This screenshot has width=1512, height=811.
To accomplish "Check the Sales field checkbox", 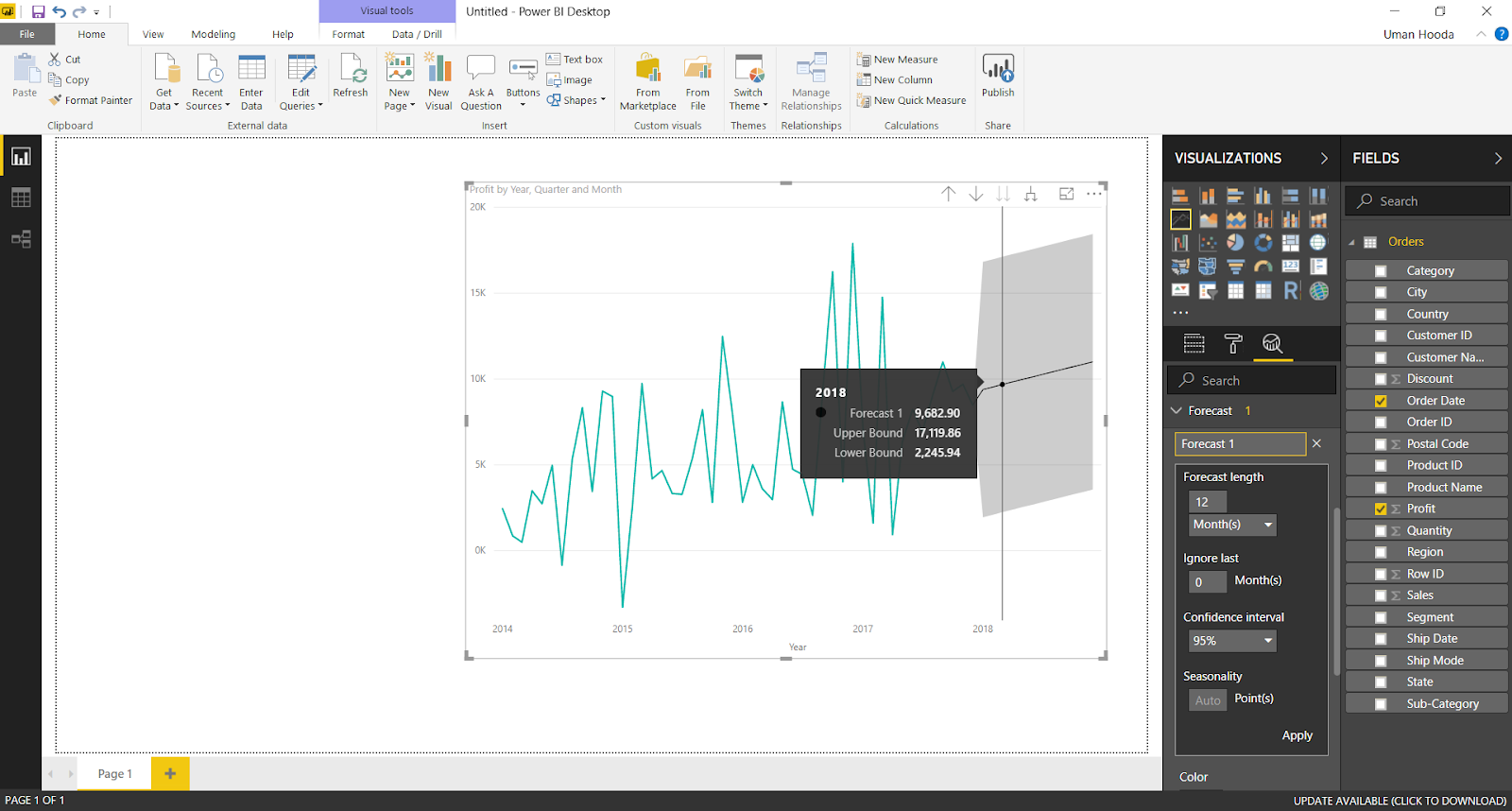I will point(1381,595).
